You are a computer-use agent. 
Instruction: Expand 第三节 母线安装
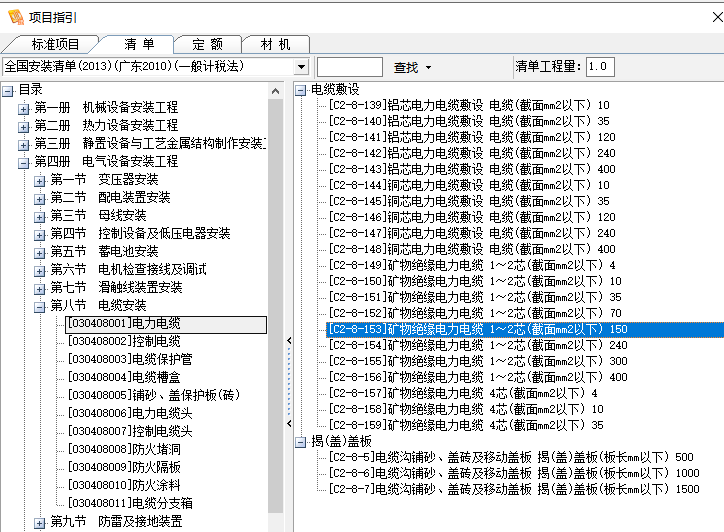point(40,217)
